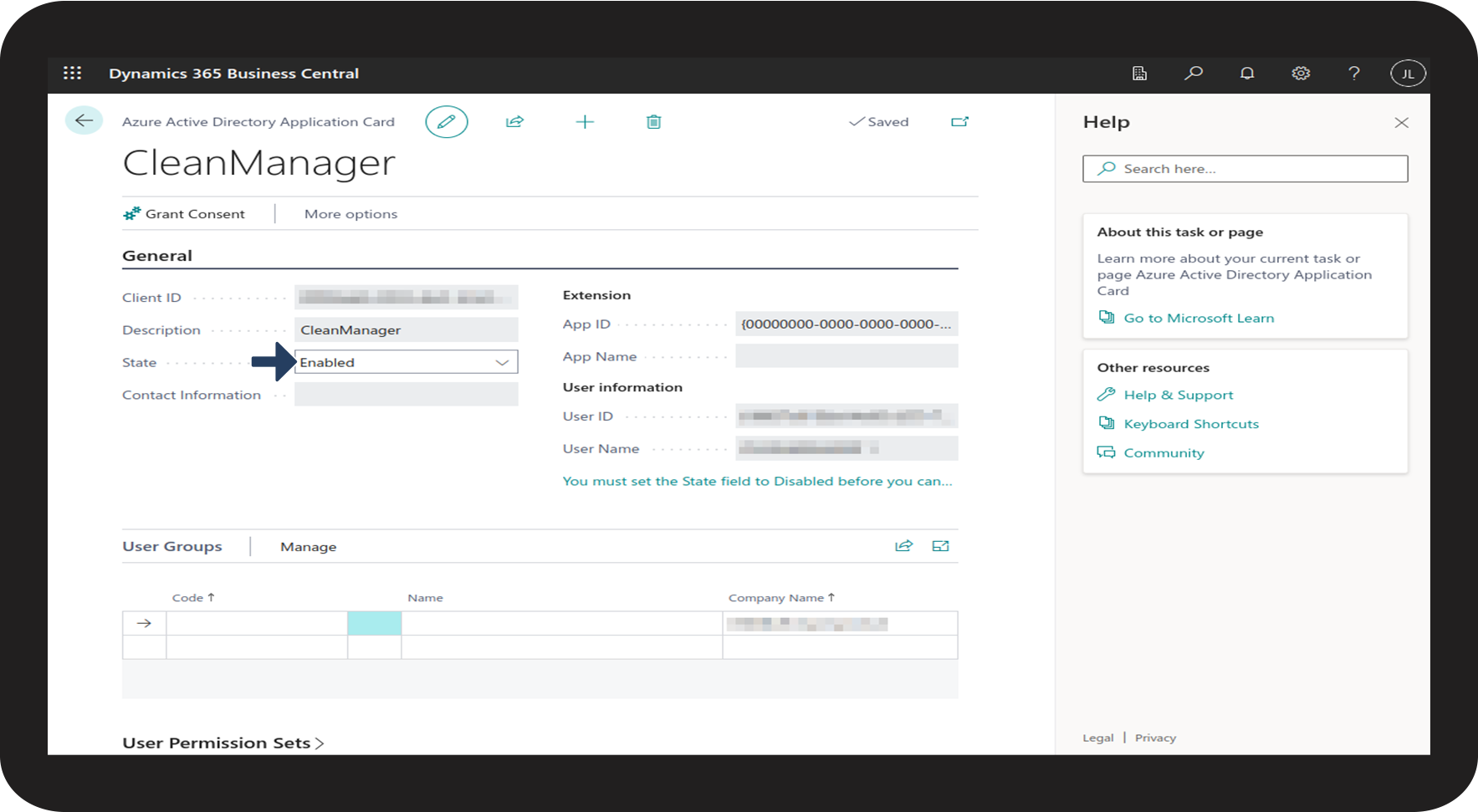Click the first row Name cell

click(x=561, y=623)
